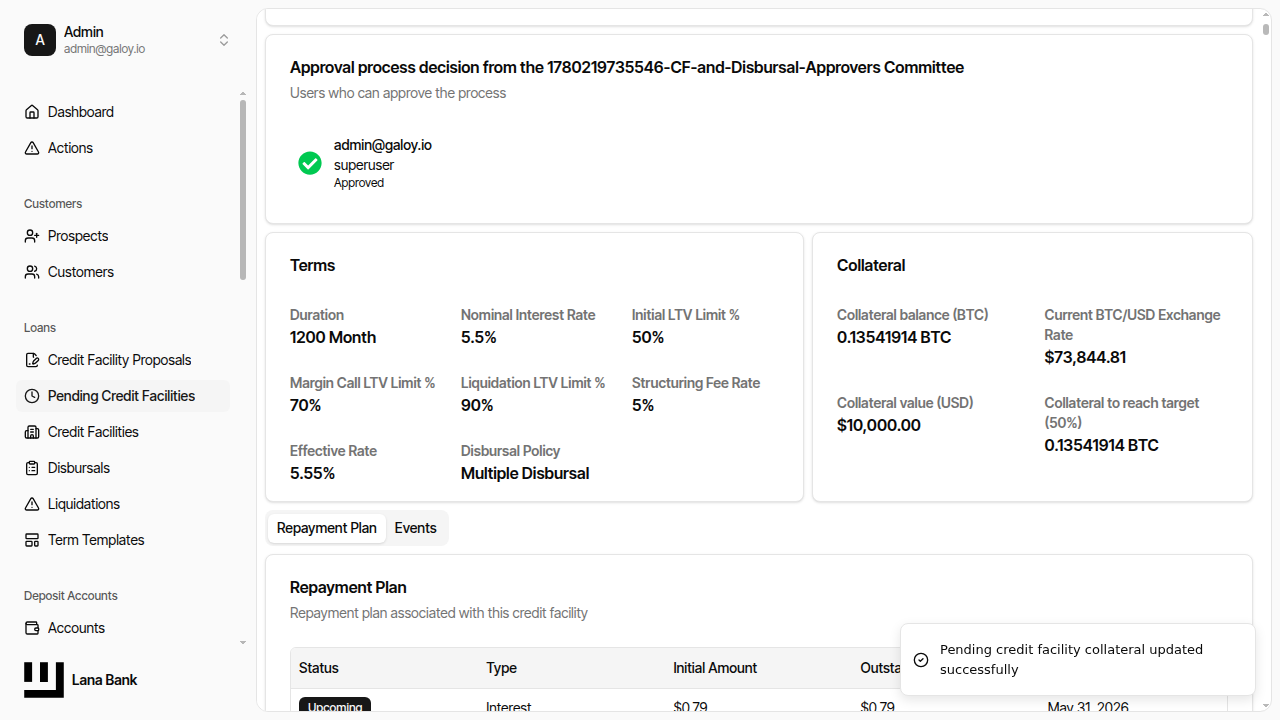The height and width of the screenshot is (720, 1280).
Task: Click the Initial Amount column header
Action: pyautogui.click(x=715, y=668)
